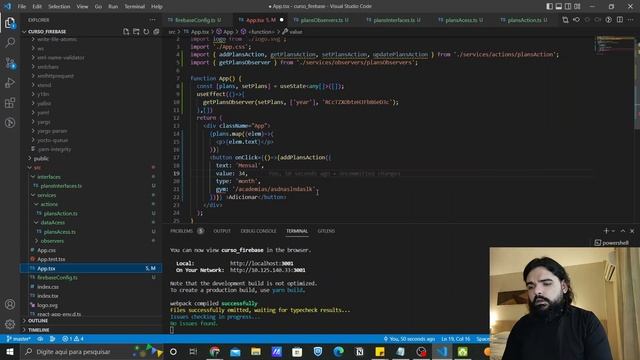Open App.test.tsx in Explorer
Viewport: 640px width, 360px height.
tap(51, 259)
